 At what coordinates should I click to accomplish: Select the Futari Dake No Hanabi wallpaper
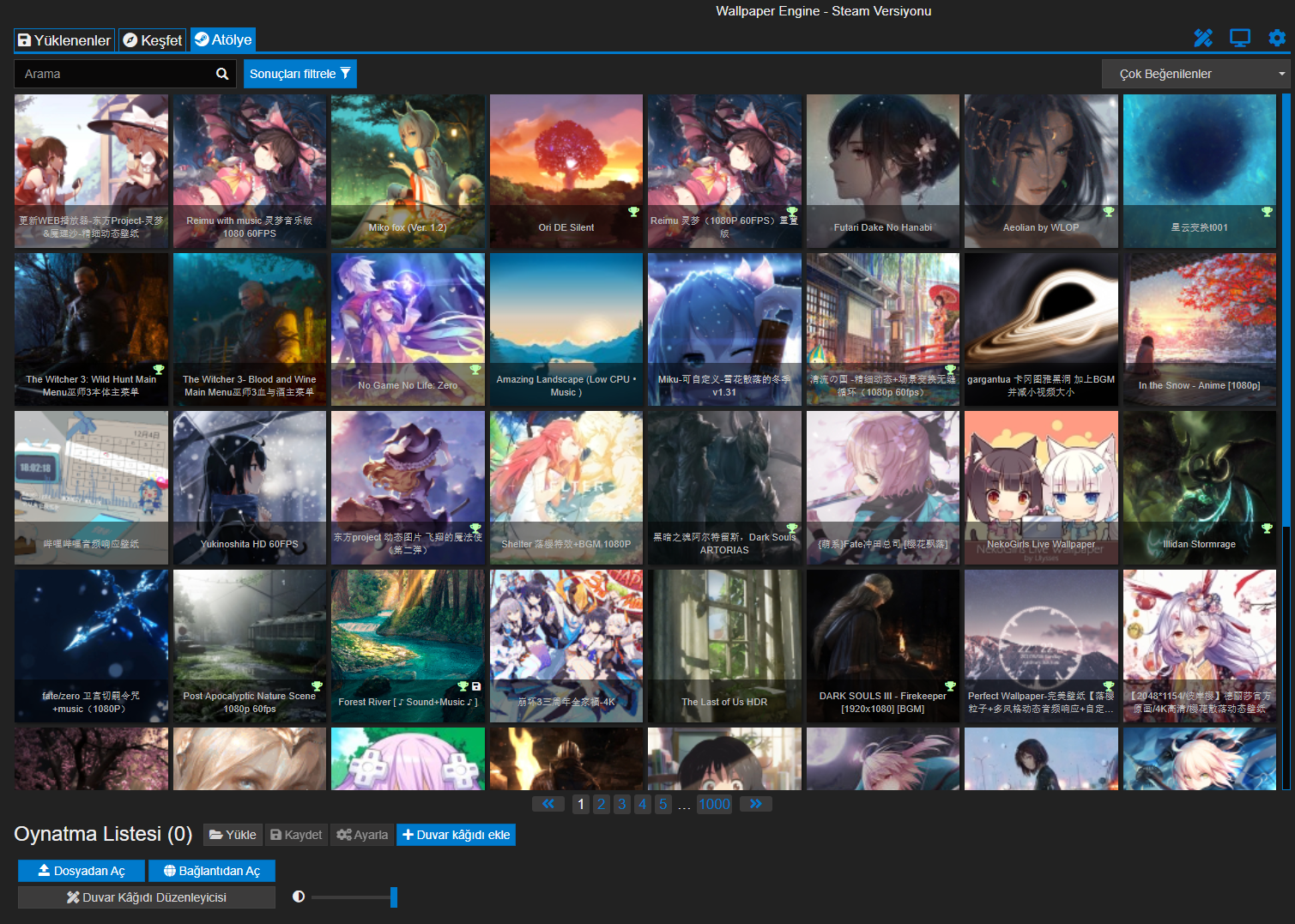pyautogui.click(x=883, y=171)
